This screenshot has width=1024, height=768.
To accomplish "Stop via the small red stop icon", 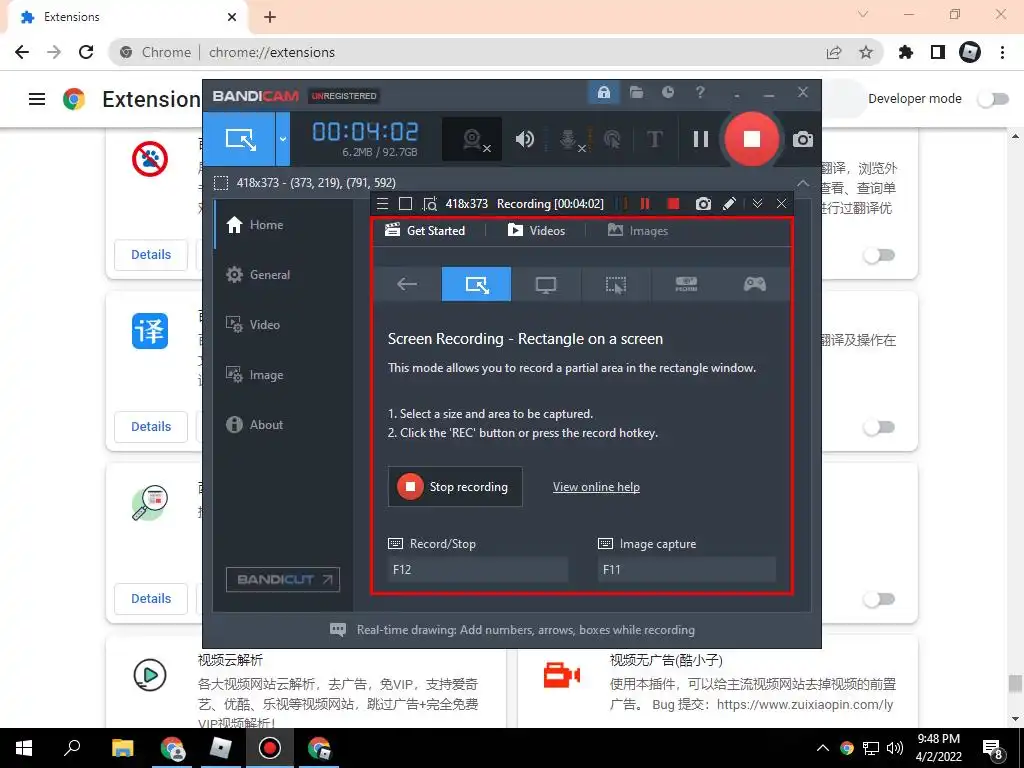I will pos(673,204).
